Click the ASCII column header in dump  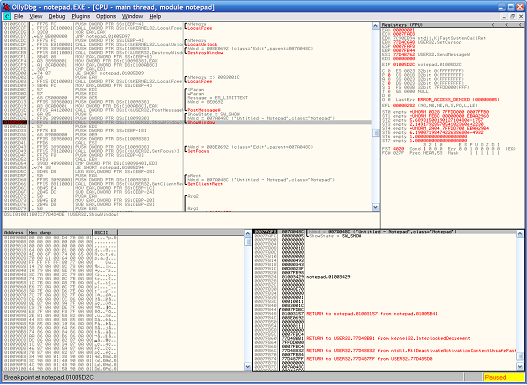coord(105,232)
